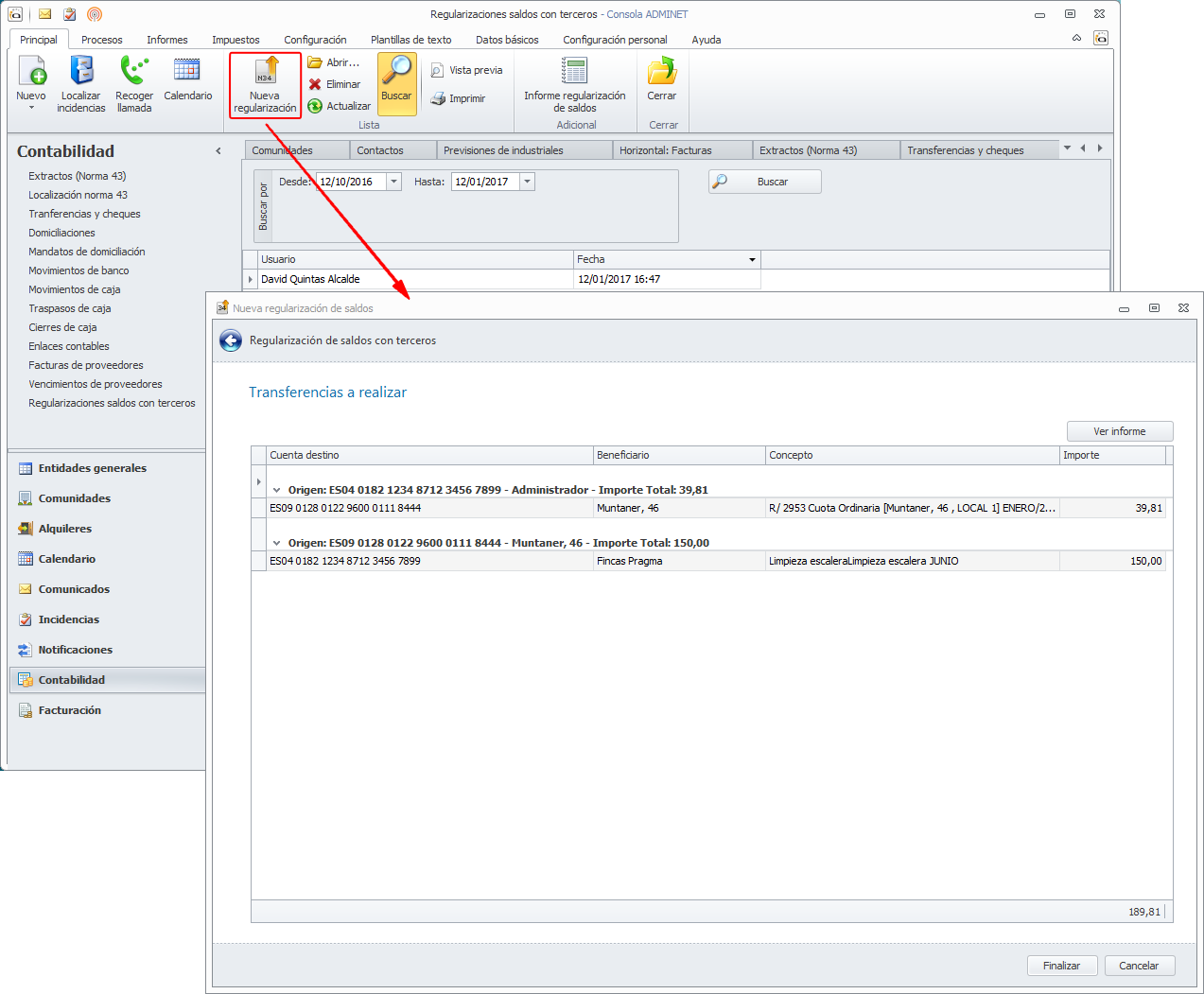Open the Hasta date dropdown

click(x=528, y=182)
